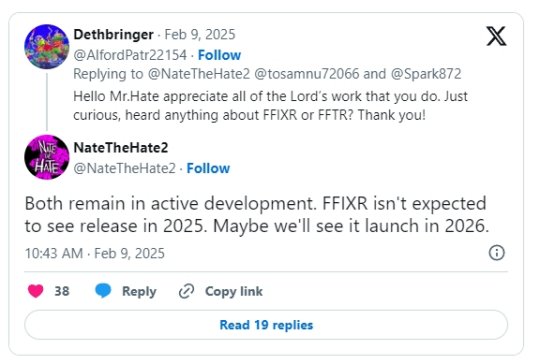Image resolution: width=540 pixels, height=364 pixels.
Task: Click the blue reply bubble icon
Action: tap(103, 291)
